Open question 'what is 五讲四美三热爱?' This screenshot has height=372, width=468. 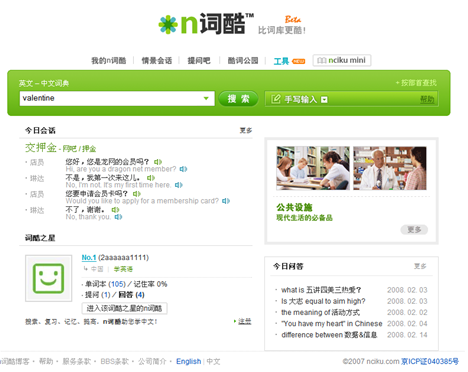(x=321, y=290)
